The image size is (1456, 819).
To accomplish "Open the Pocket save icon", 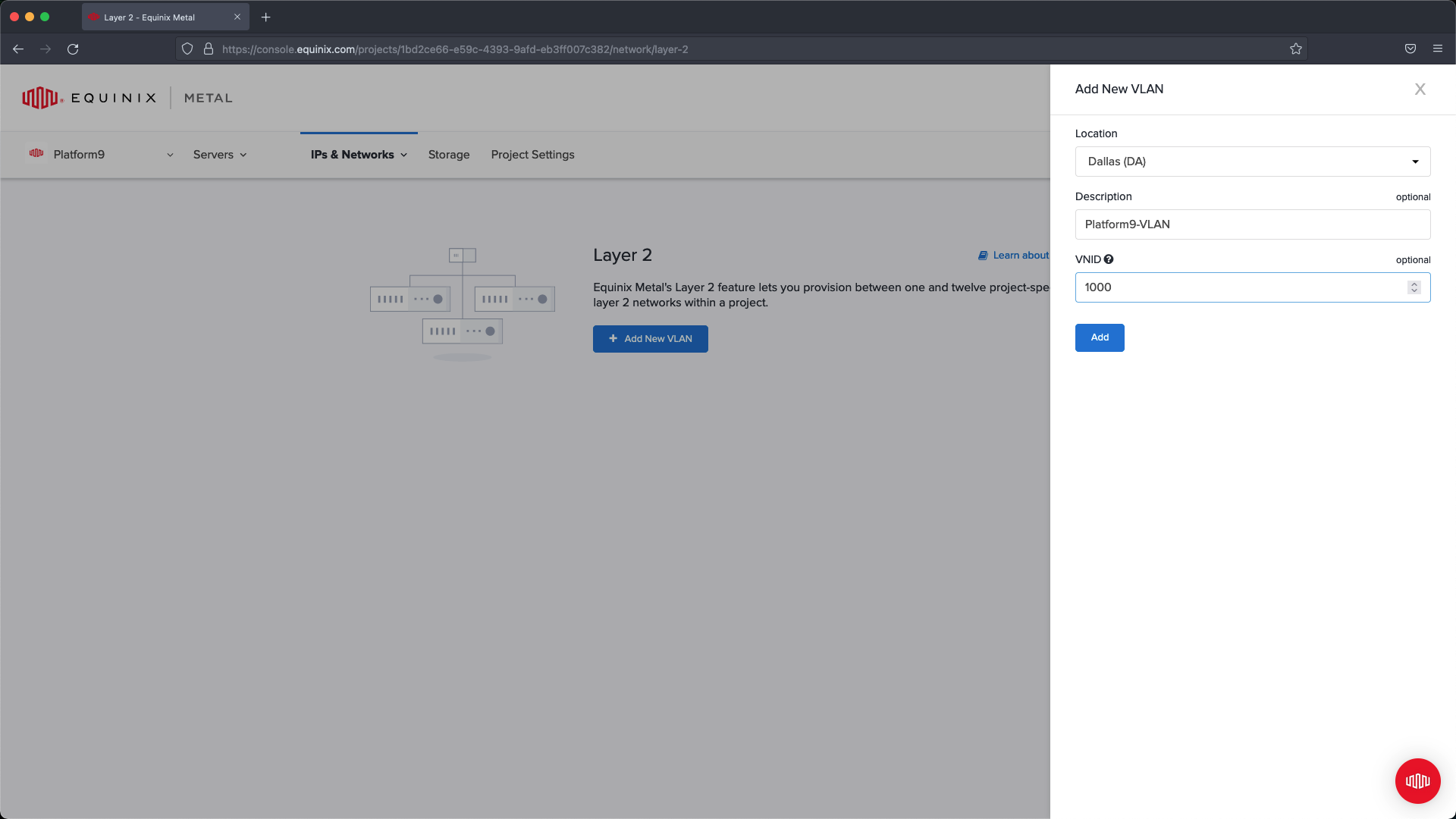I will pyautogui.click(x=1410, y=49).
